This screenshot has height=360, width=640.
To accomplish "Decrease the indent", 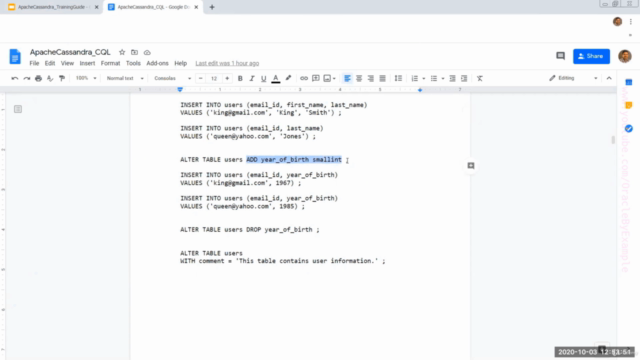I will tap(452, 78).
